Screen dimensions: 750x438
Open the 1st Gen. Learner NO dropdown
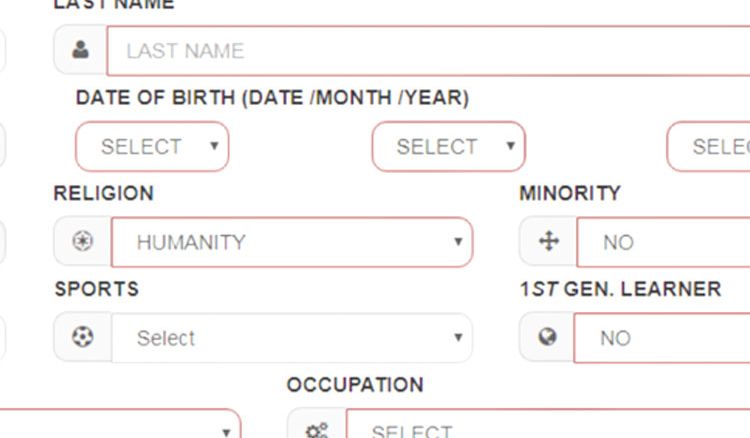(x=662, y=338)
